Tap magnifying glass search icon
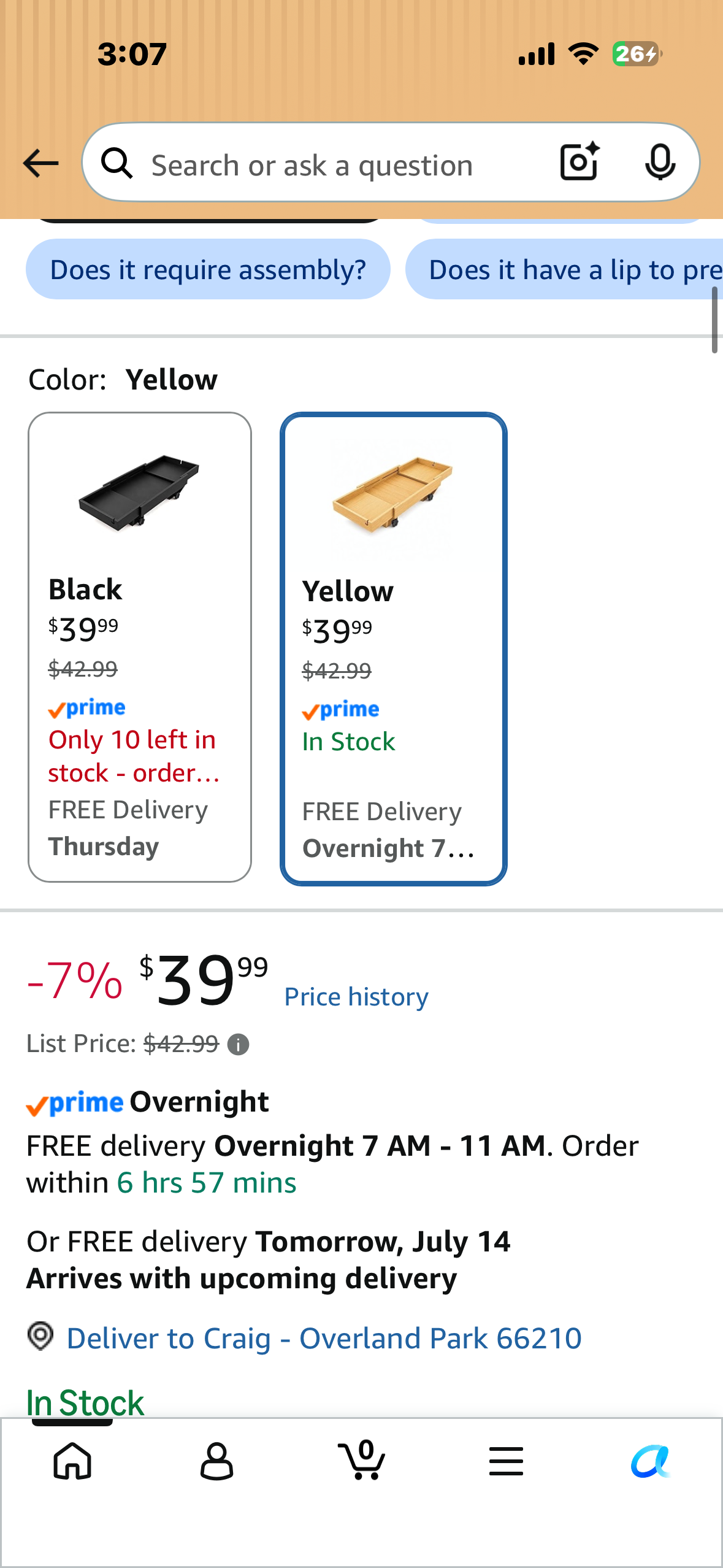 click(x=117, y=163)
